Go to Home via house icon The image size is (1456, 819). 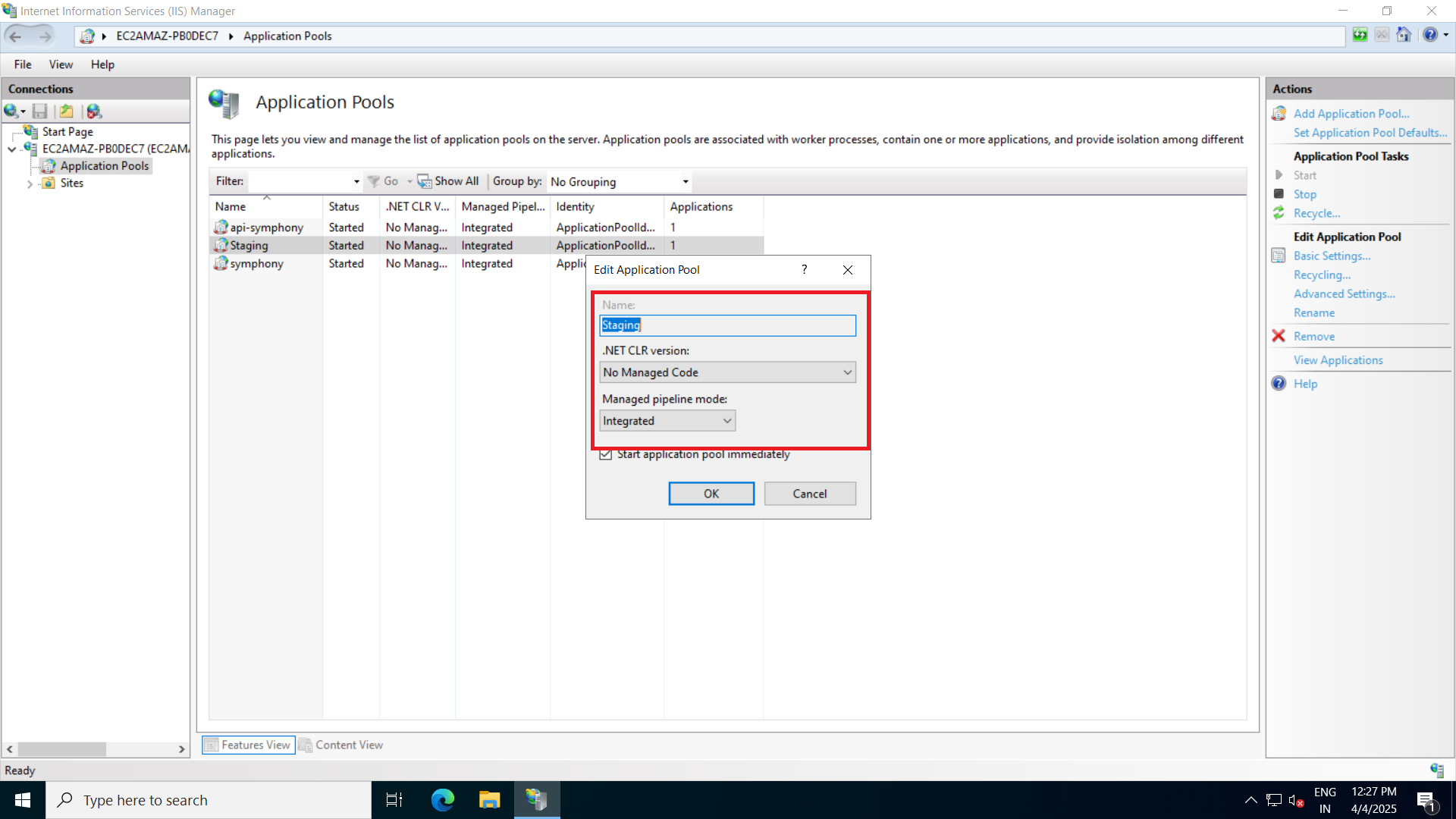[x=1404, y=35]
